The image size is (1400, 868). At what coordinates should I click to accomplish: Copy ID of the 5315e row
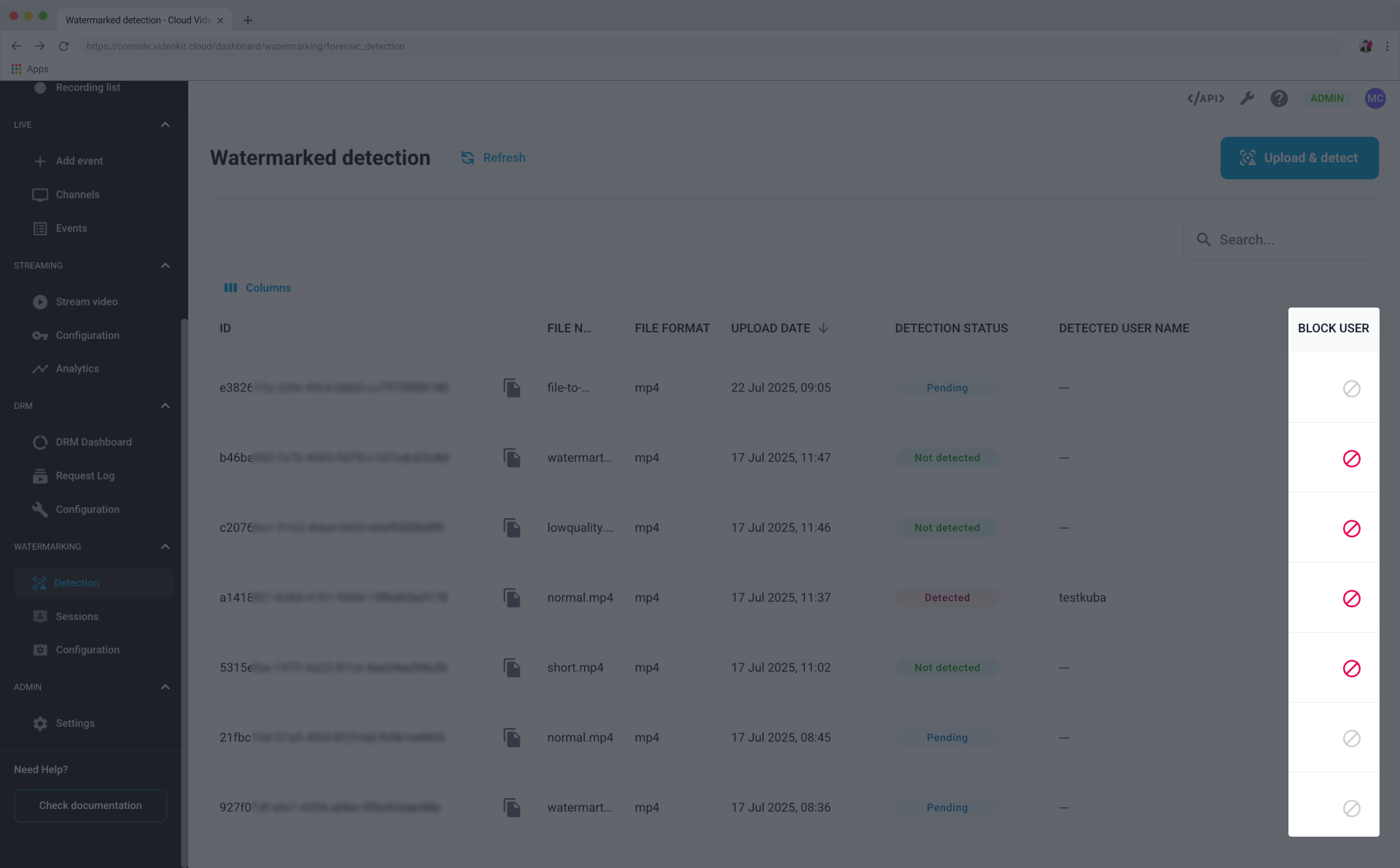click(x=512, y=668)
